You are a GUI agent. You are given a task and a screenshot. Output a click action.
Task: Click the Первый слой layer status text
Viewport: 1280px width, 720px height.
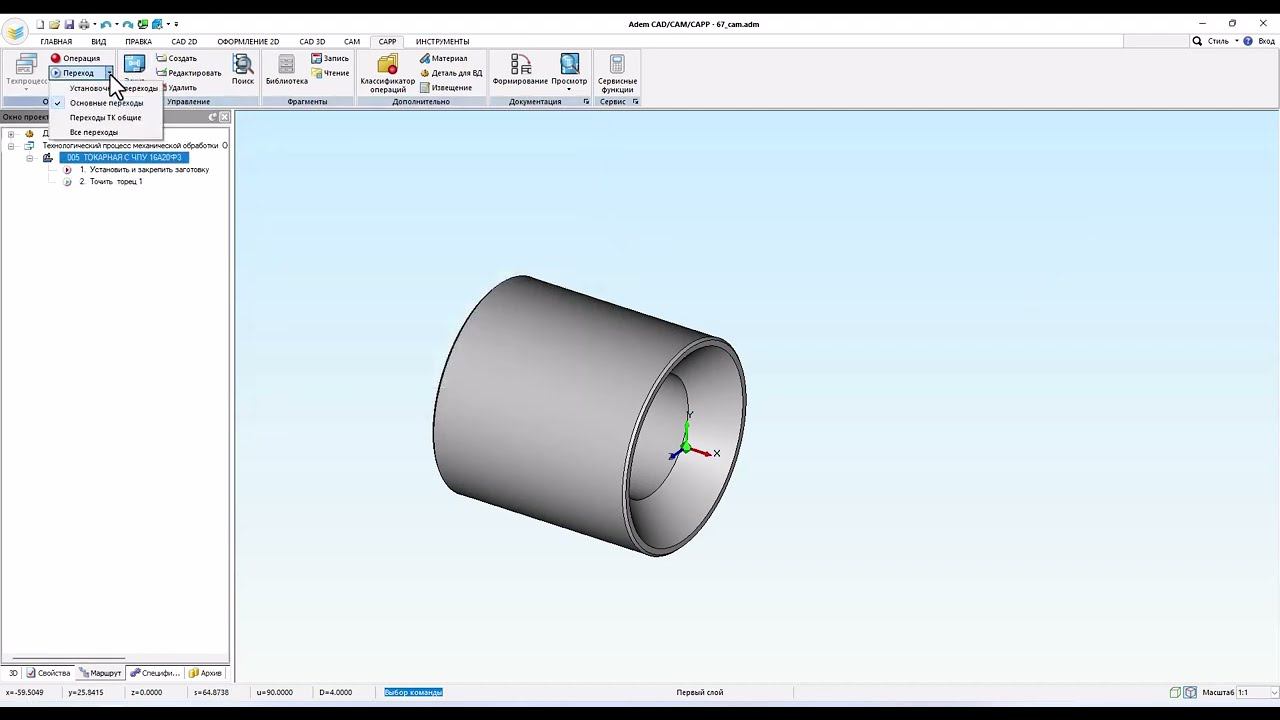coord(700,692)
